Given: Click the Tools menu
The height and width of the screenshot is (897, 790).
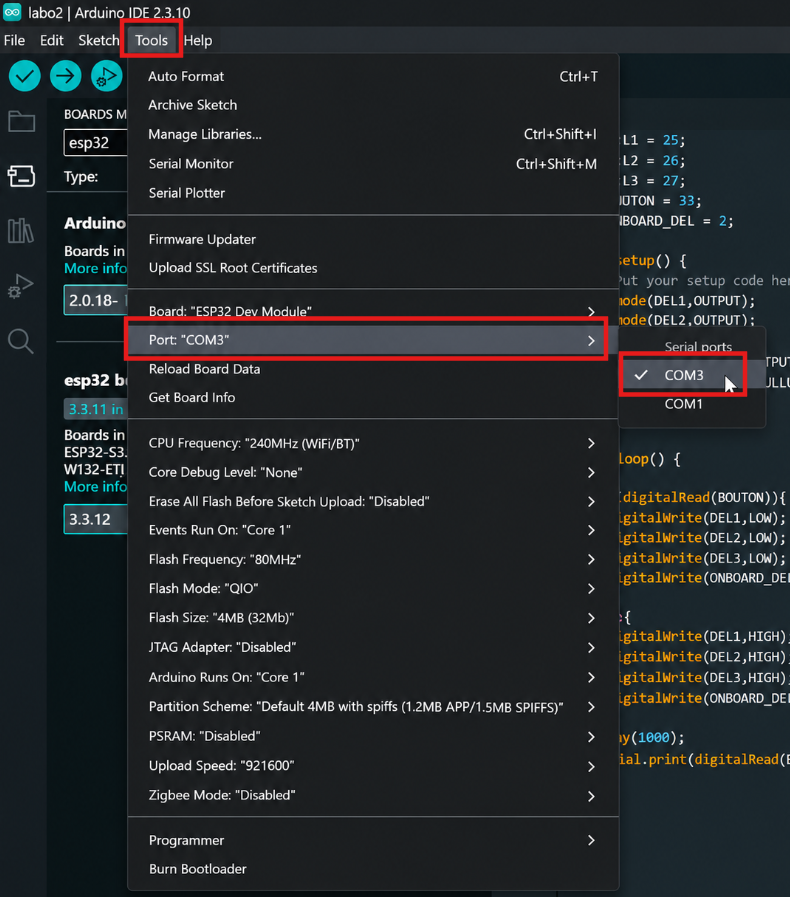Looking at the screenshot, I should point(151,41).
